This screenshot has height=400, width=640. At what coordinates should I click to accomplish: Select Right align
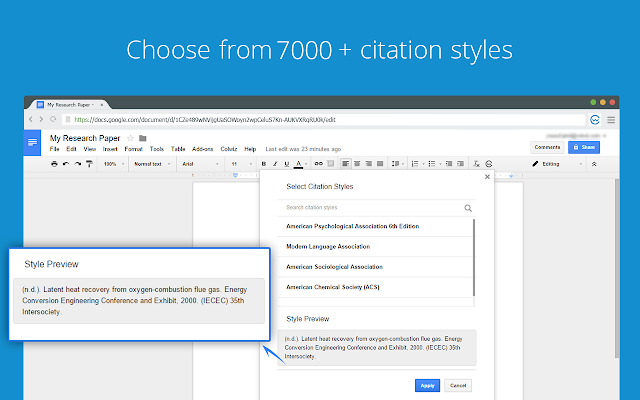369,164
